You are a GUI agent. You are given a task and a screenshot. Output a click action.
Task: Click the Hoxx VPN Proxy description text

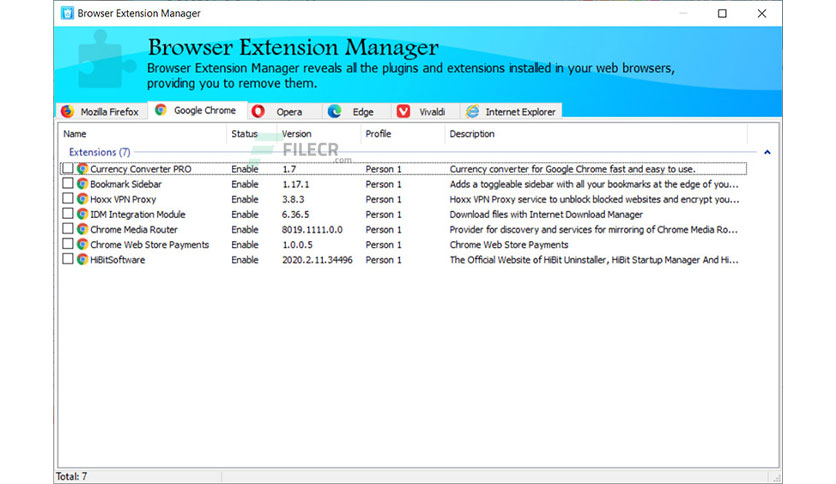pyautogui.click(x=594, y=199)
